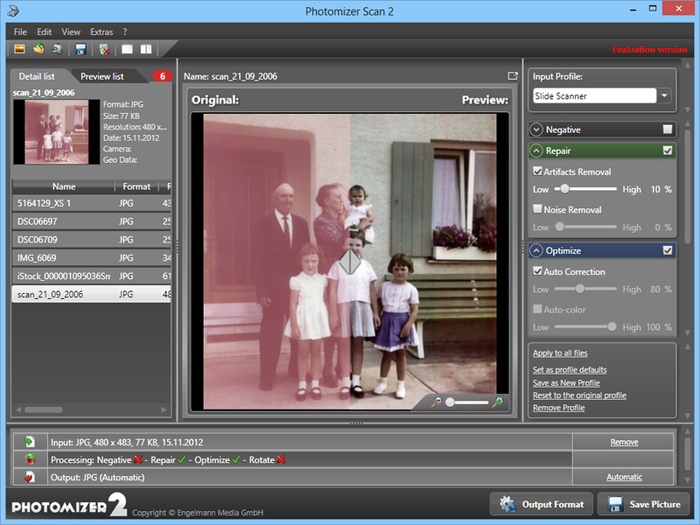Click the zoom in magnifier icon
This screenshot has width=700, height=525.
pyautogui.click(x=498, y=401)
